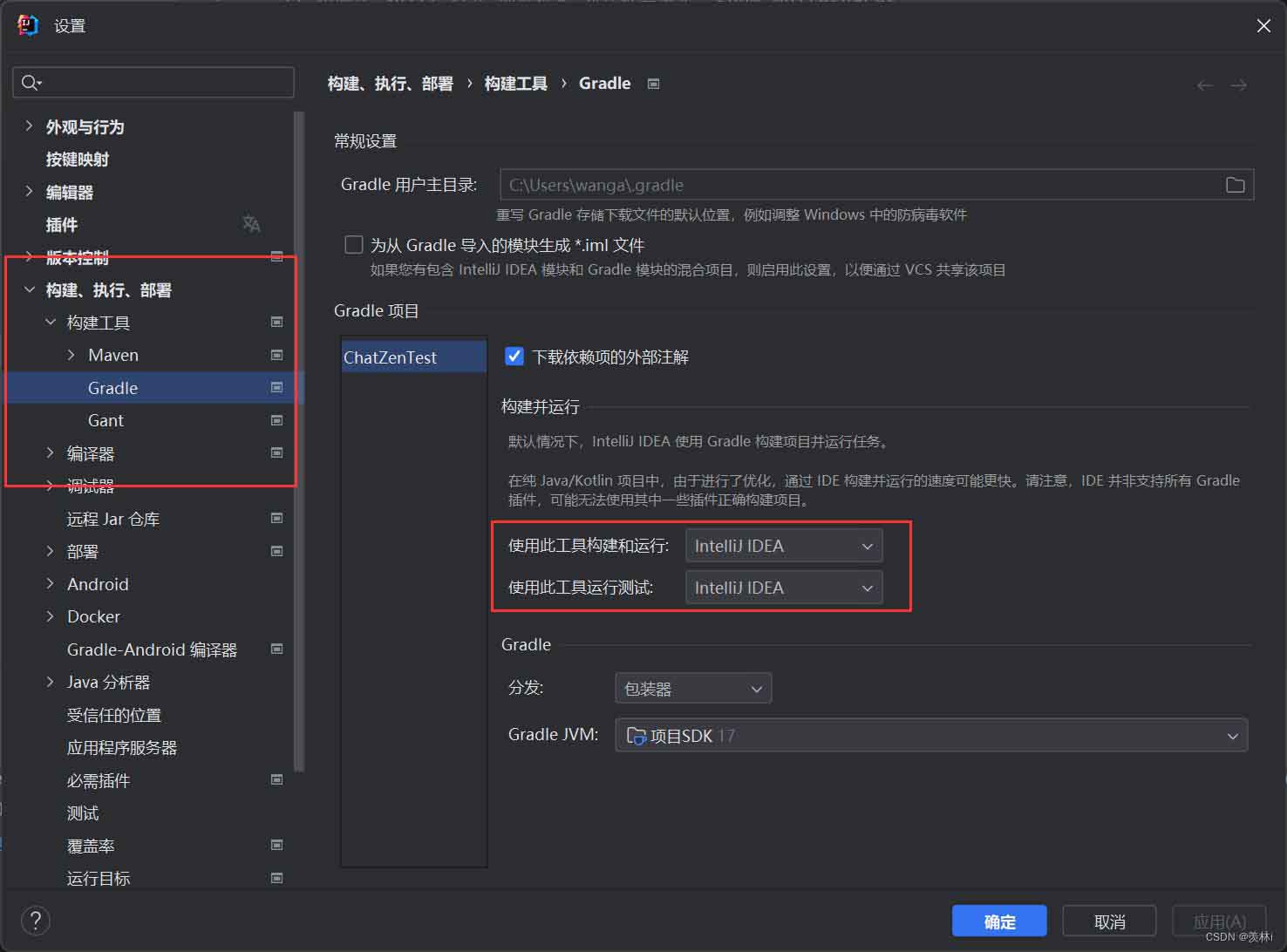Click project-level icon beside 运行目标
The width and height of the screenshot is (1287, 952).
(x=276, y=878)
